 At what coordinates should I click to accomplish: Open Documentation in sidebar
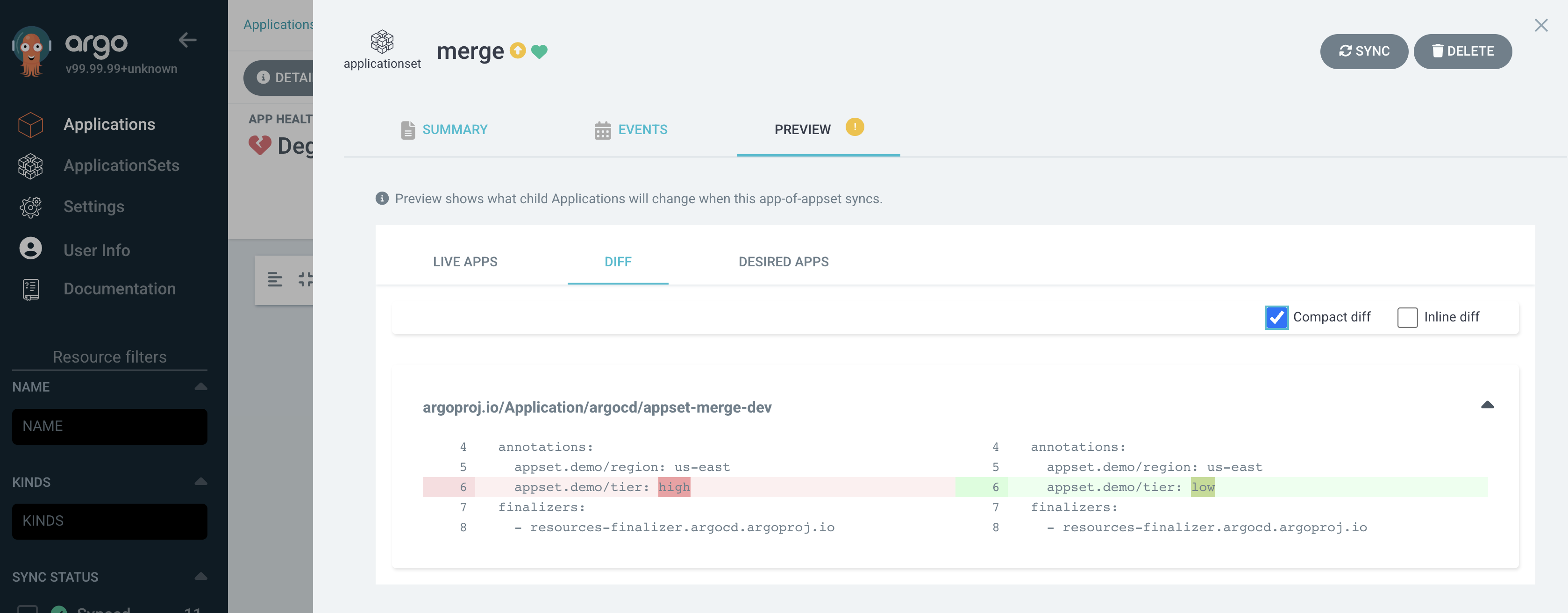120,289
